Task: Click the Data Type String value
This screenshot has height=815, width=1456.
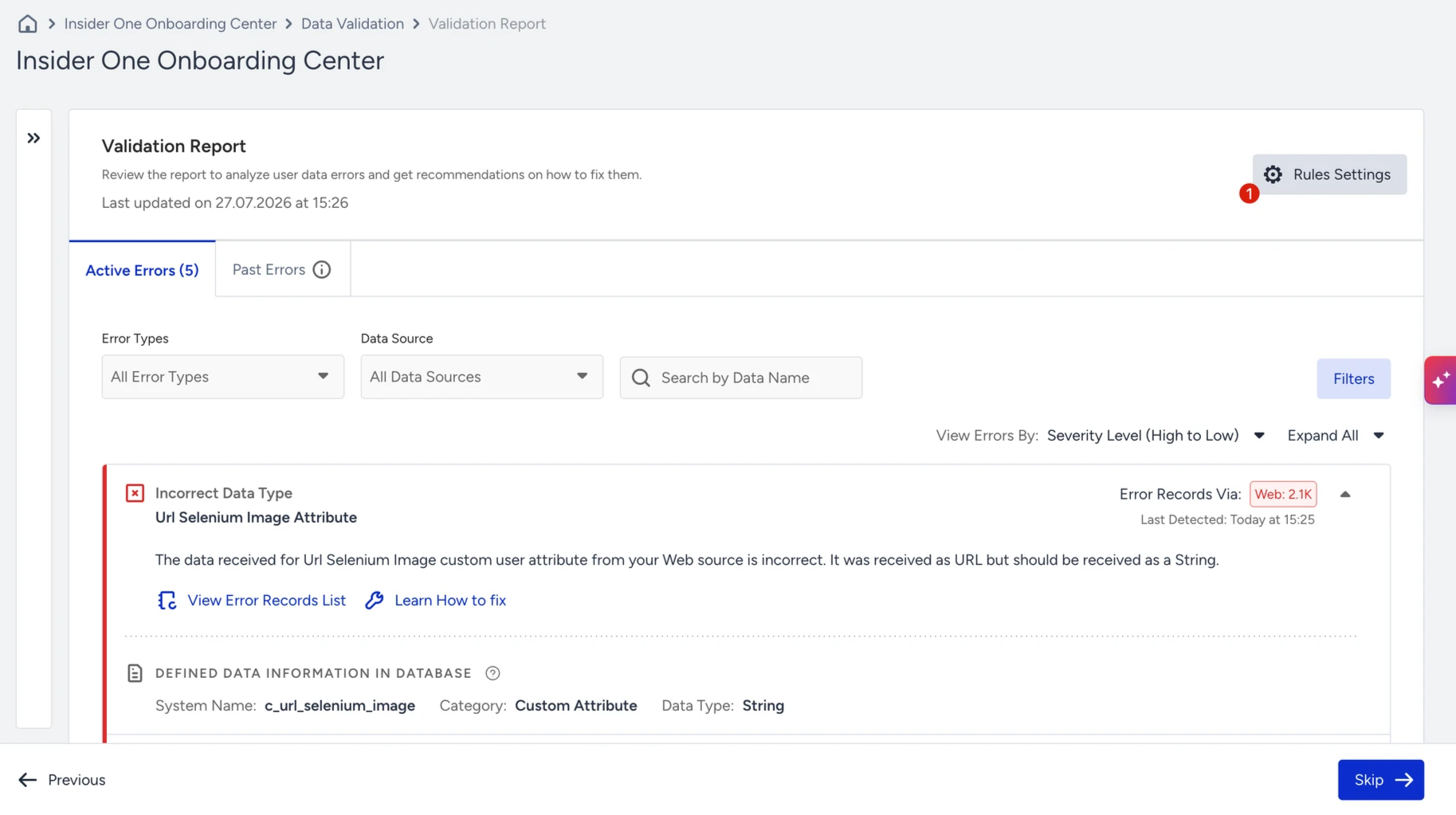Action: (x=763, y=706)
